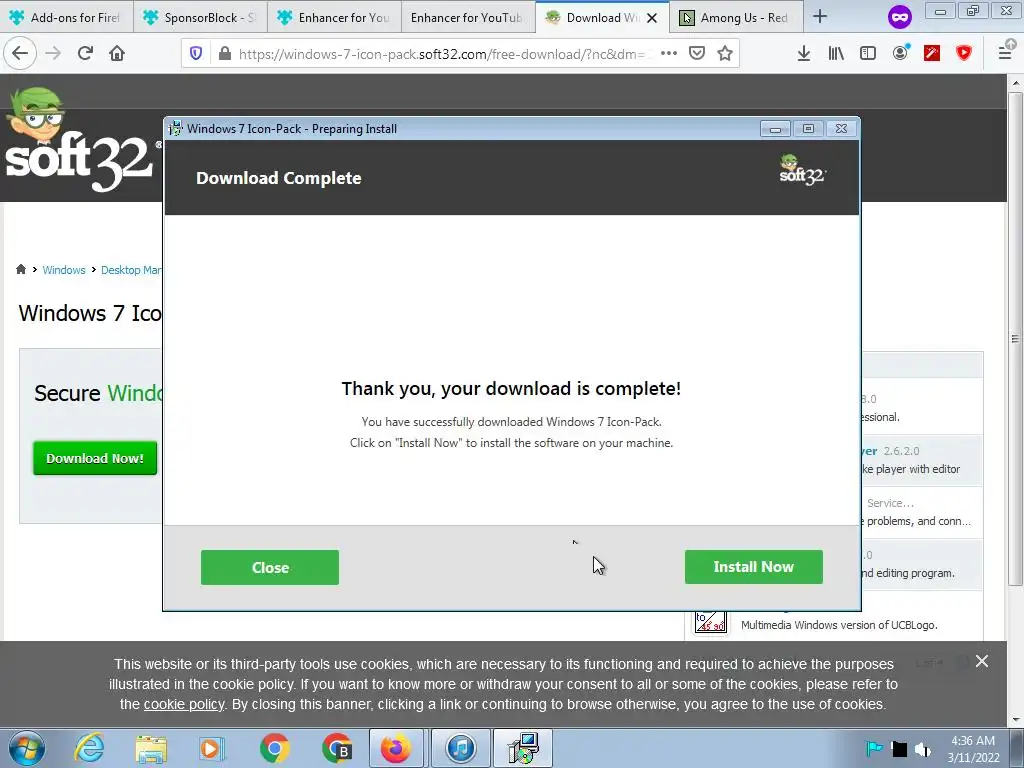Open the tracking protection shield icon
The width and height of the screenshot is (1024, 768).
click(x=196, y=54)
